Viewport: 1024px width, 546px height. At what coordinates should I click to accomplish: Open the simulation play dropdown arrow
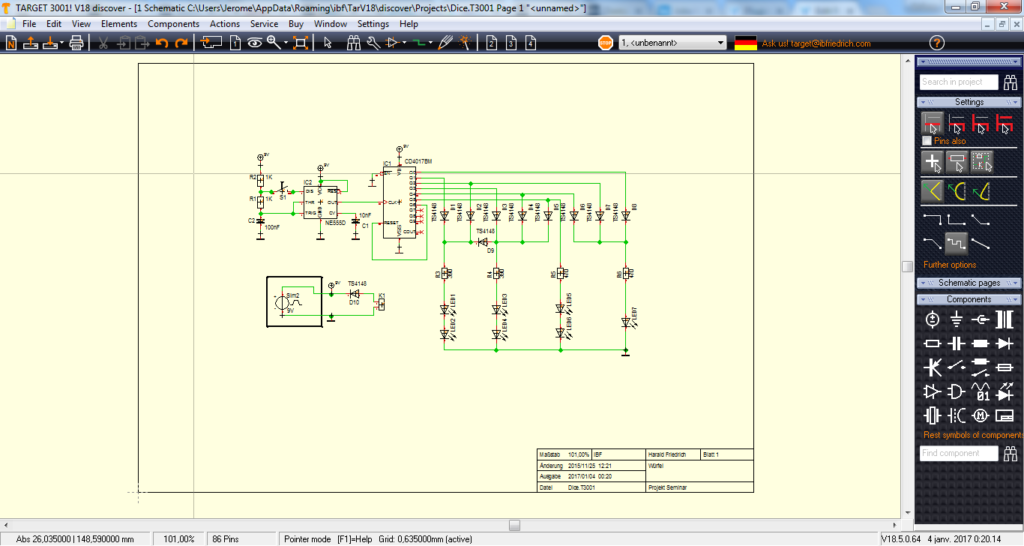point(404,43)
